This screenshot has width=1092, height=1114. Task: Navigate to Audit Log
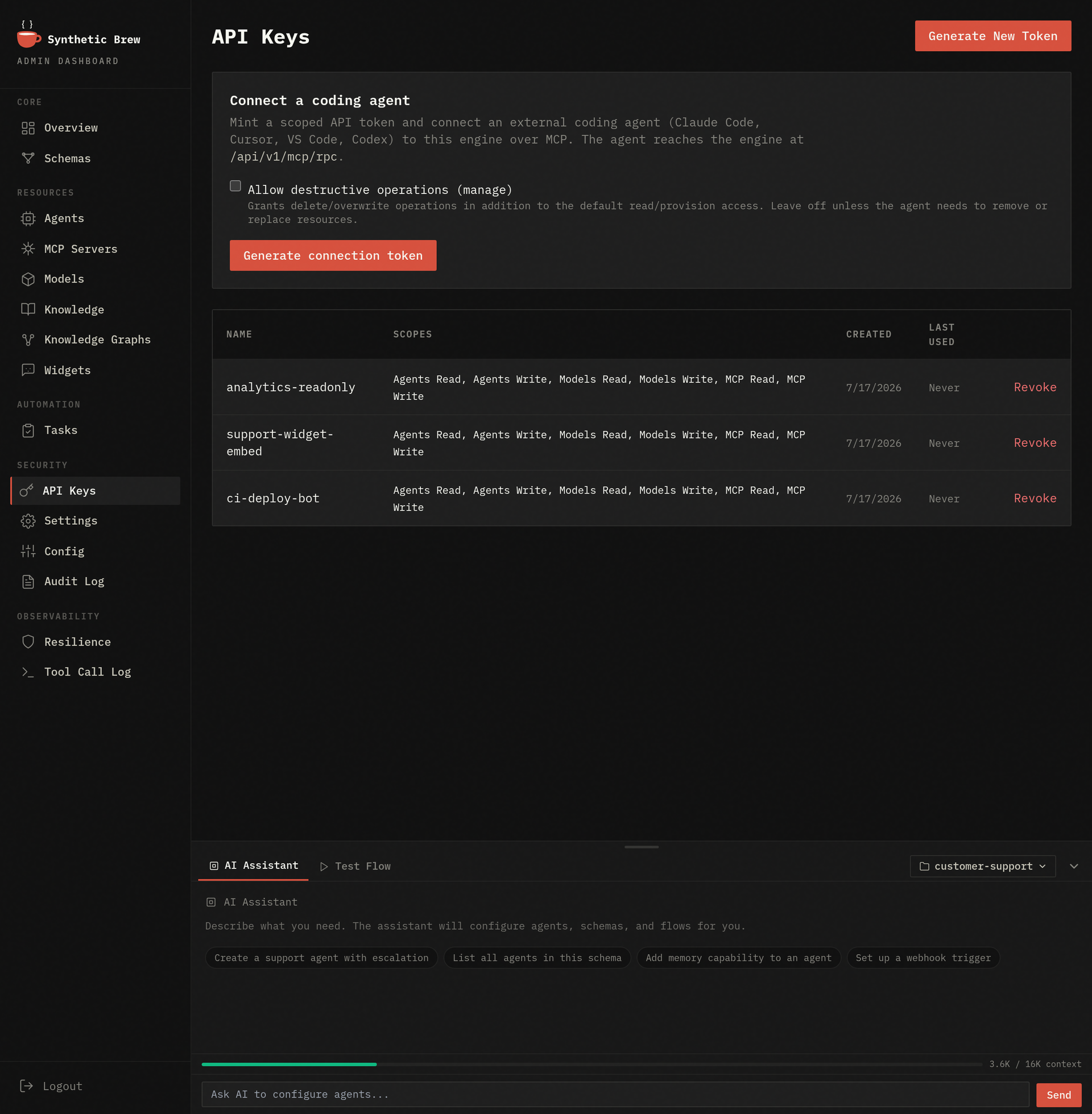[x=95, y=582]
